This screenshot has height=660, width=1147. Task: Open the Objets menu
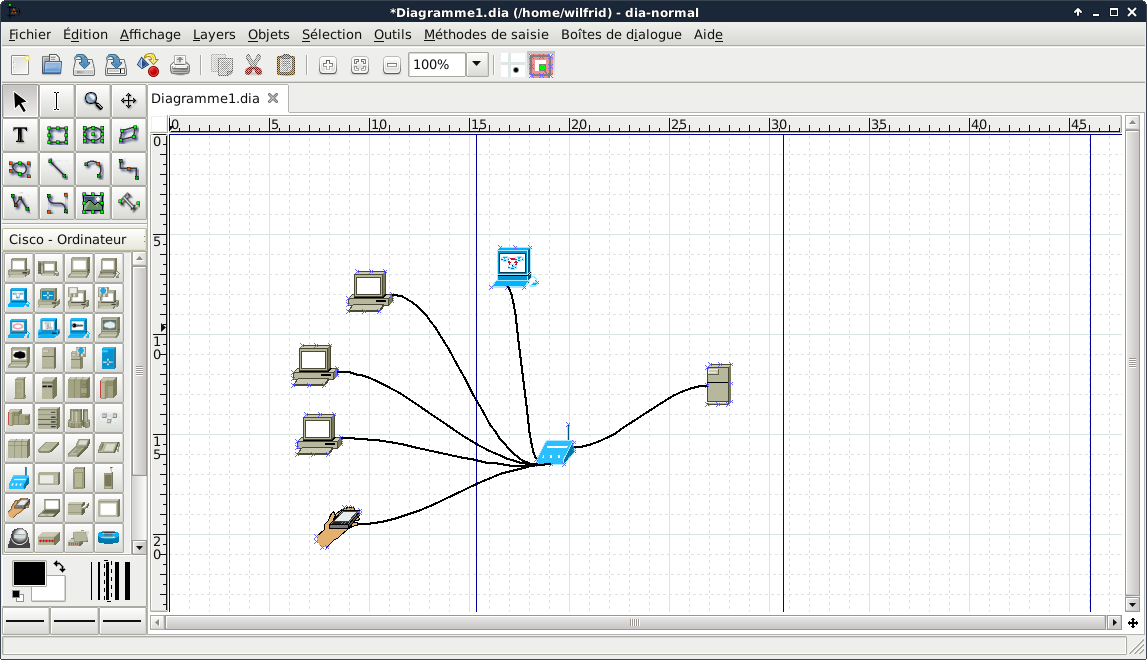click(x=268, y=34)
